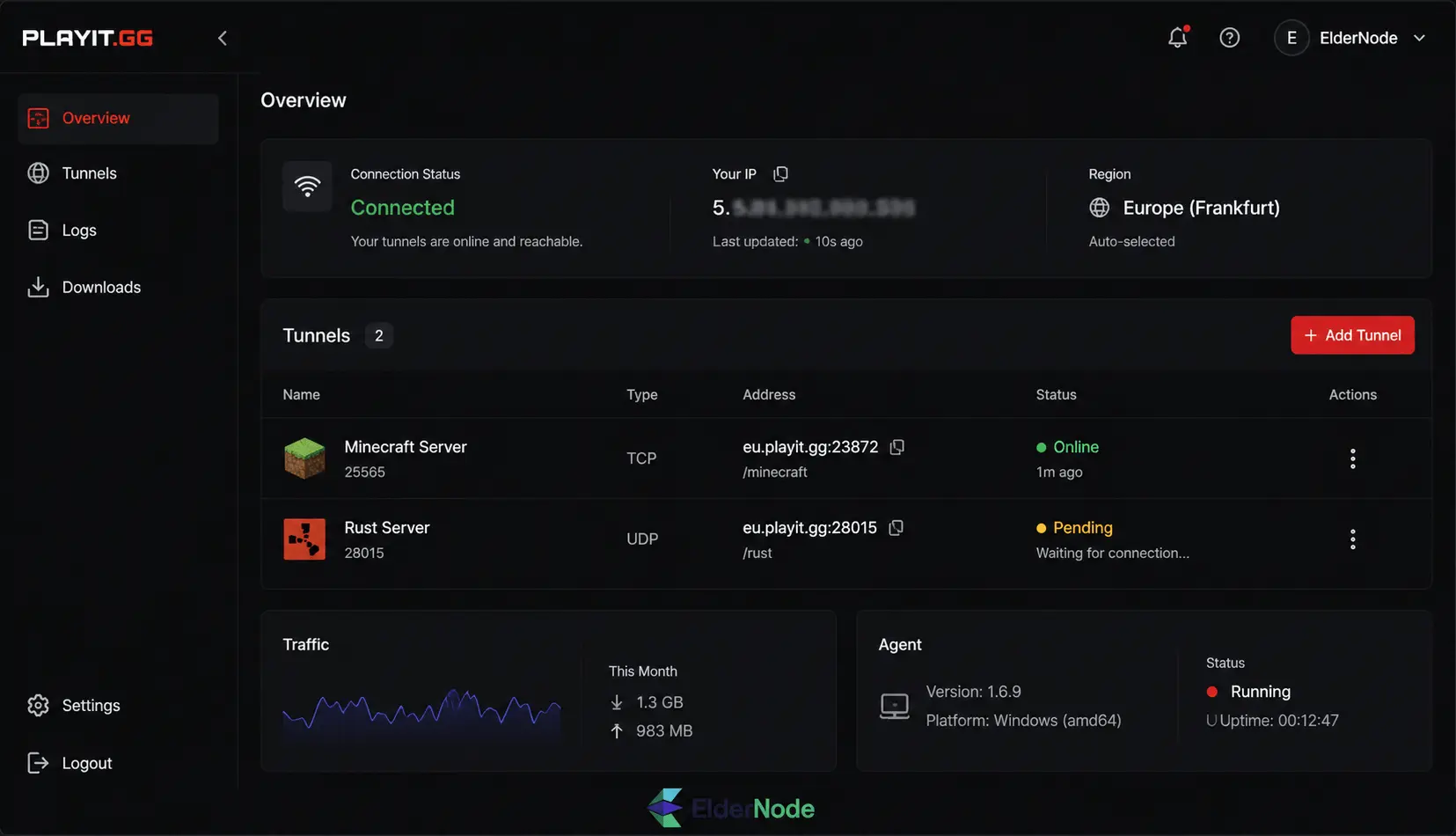Click the tunnels count badge 2

pos(379,335)
